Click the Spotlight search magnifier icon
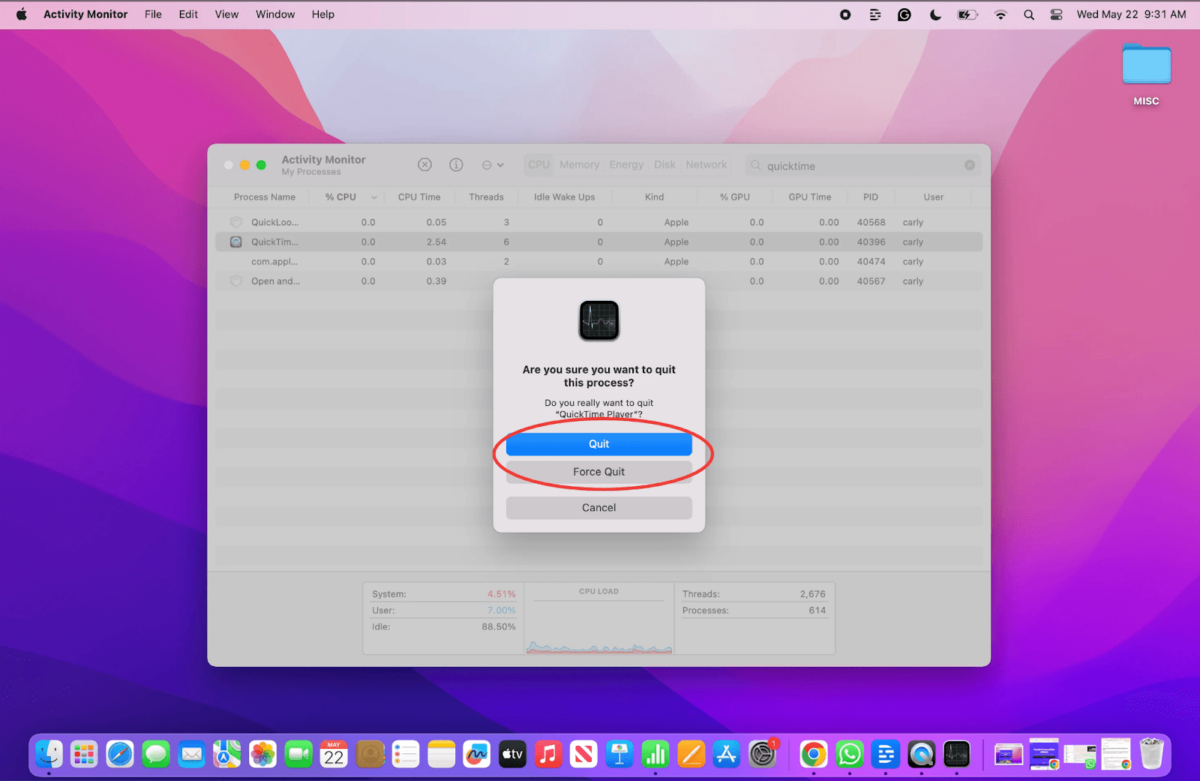The width and height of the screenshot is (1200, 781). [1029, 15]
